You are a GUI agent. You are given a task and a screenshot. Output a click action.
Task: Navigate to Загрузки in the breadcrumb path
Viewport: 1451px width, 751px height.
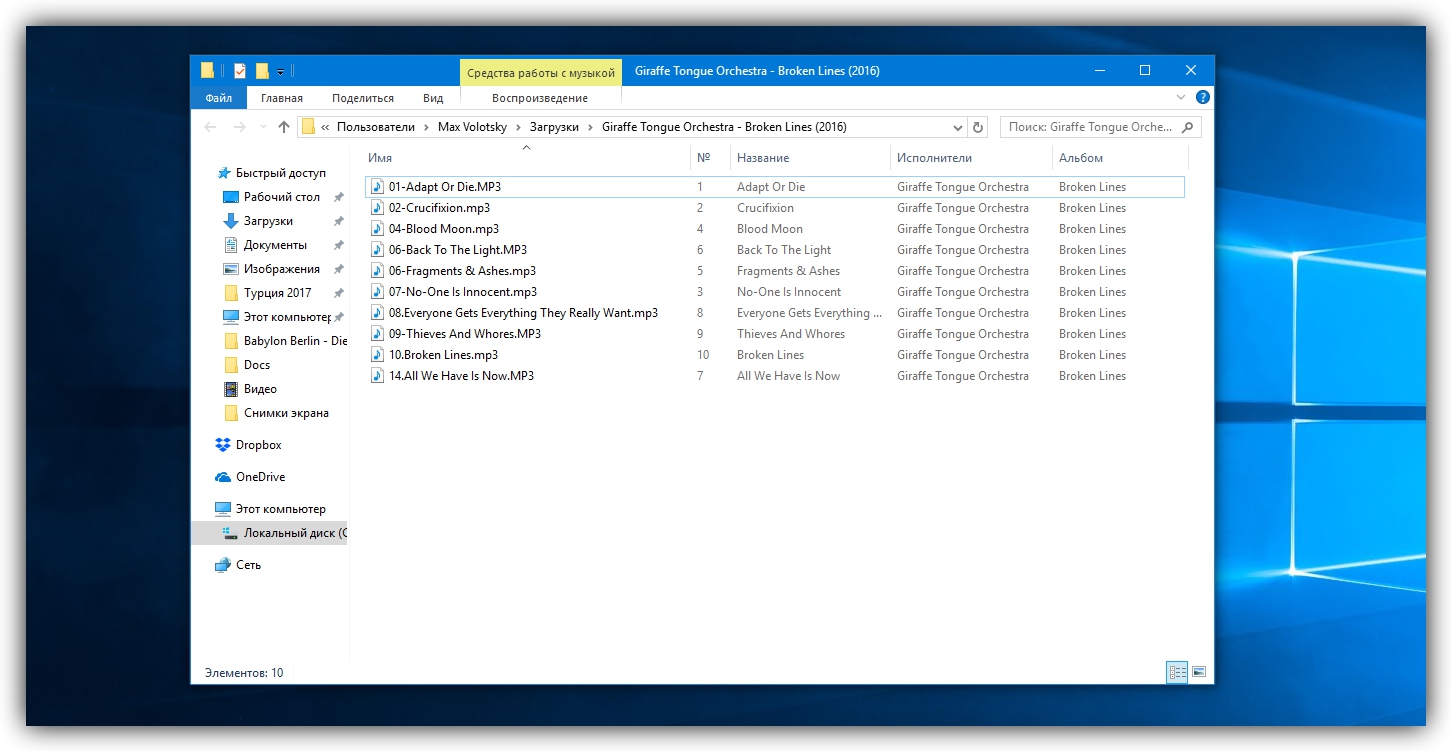[x=555, y=127]
